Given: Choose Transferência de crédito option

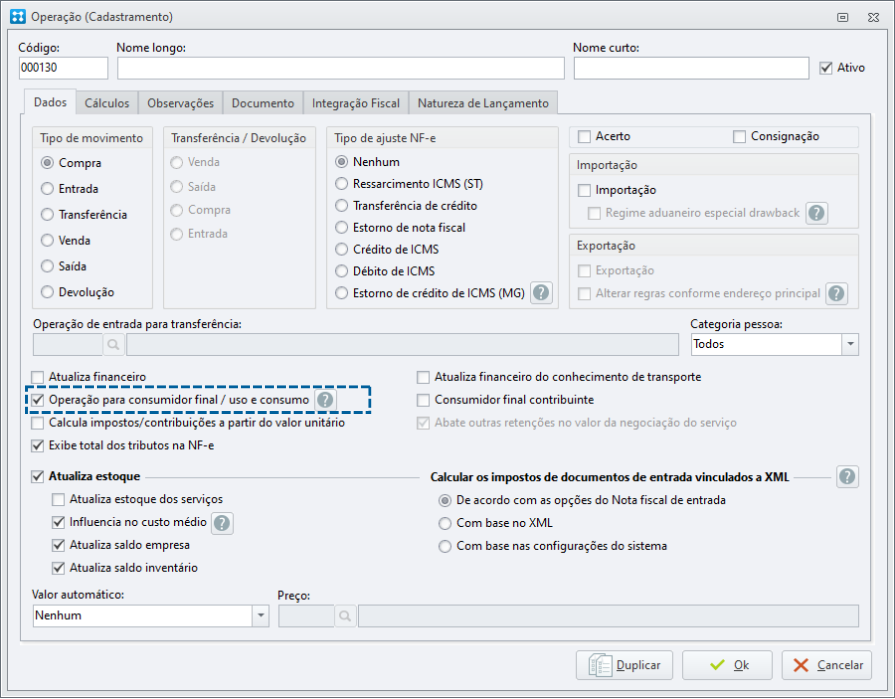Looking at the screenshot, I should tap(341, 205).
